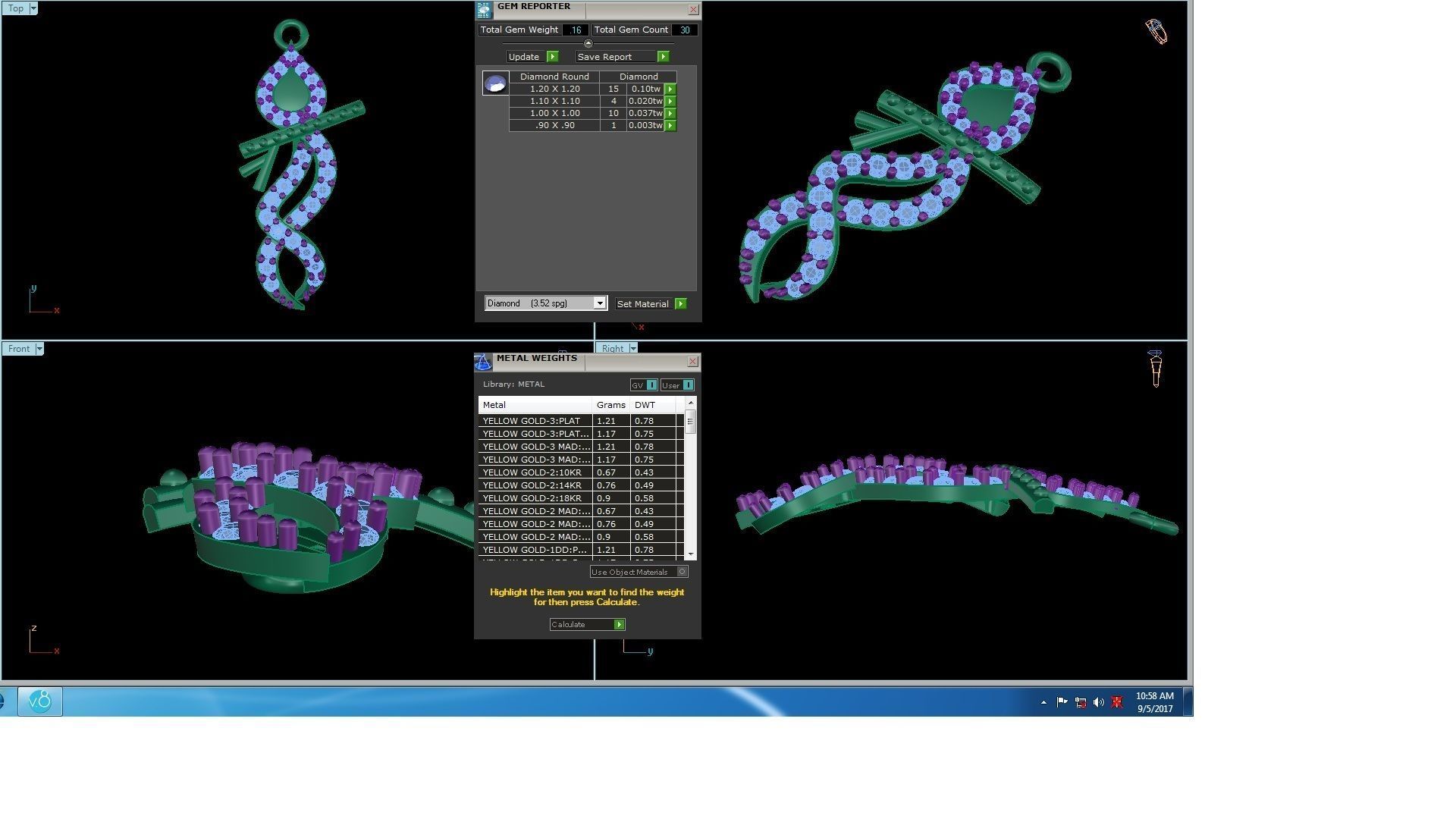Viewport: 1456px width, 819px height.
Task: Click green arrow for .90 X .90 row
Action: click(x=670, y=125)
